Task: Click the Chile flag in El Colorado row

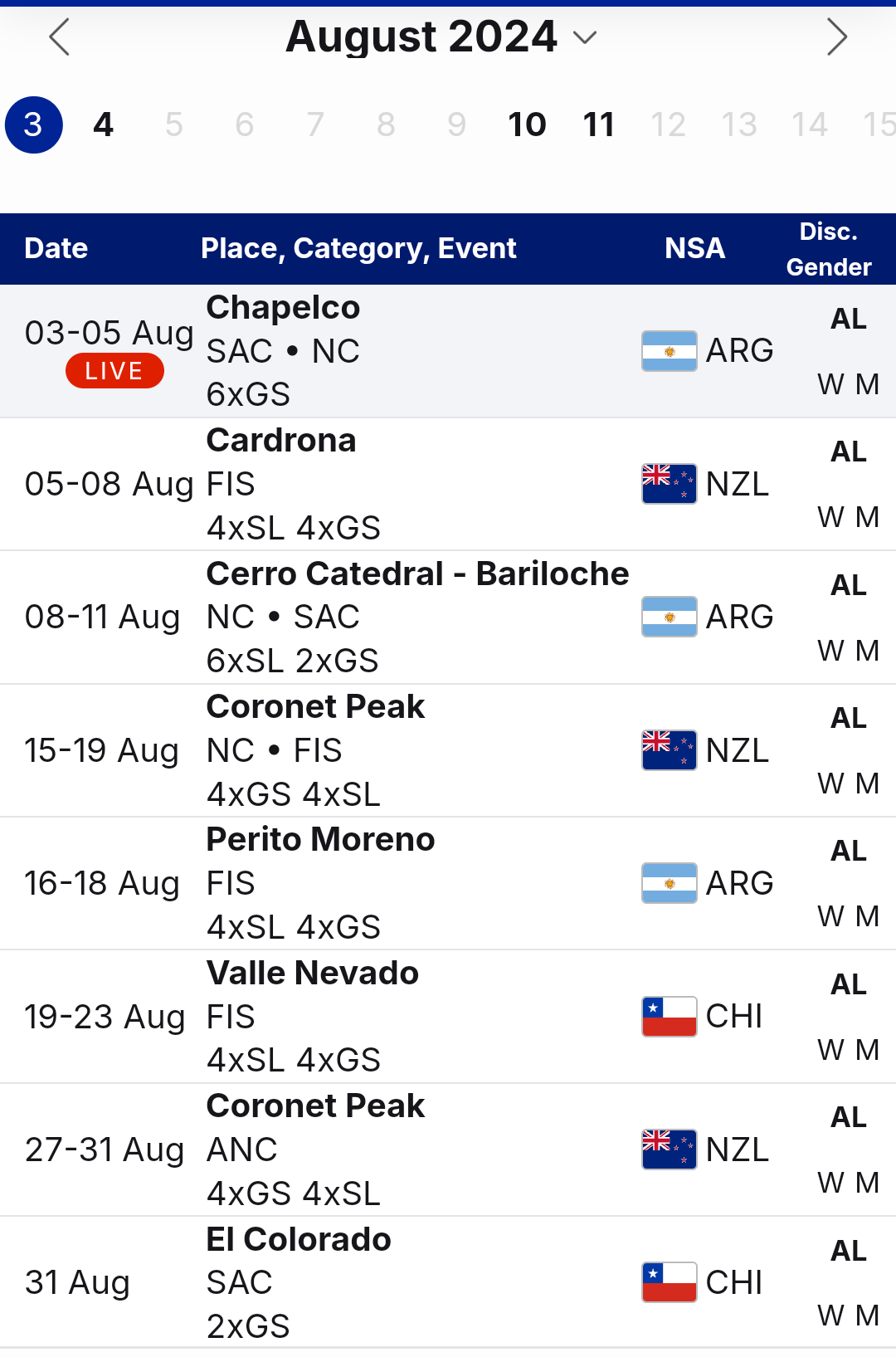Action: [x=669, y=1282]
